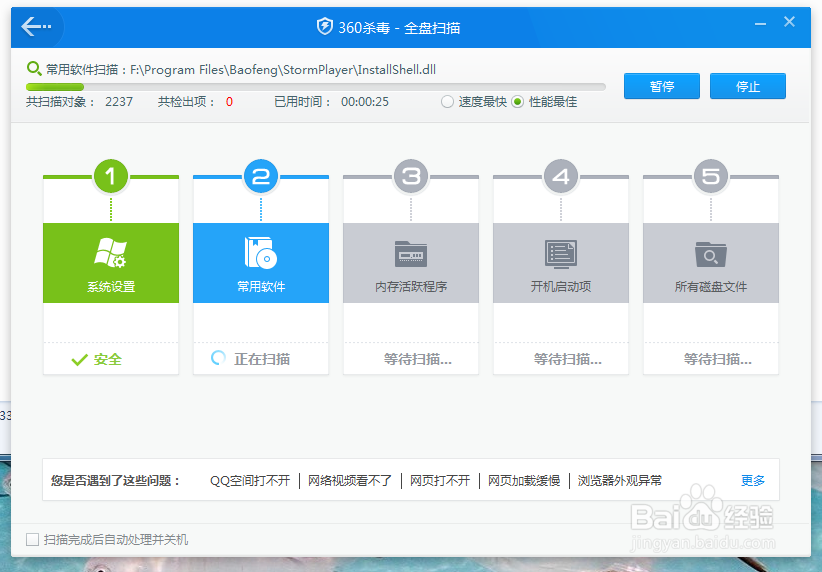Open the 更多 link for more issues

point(753,480)
